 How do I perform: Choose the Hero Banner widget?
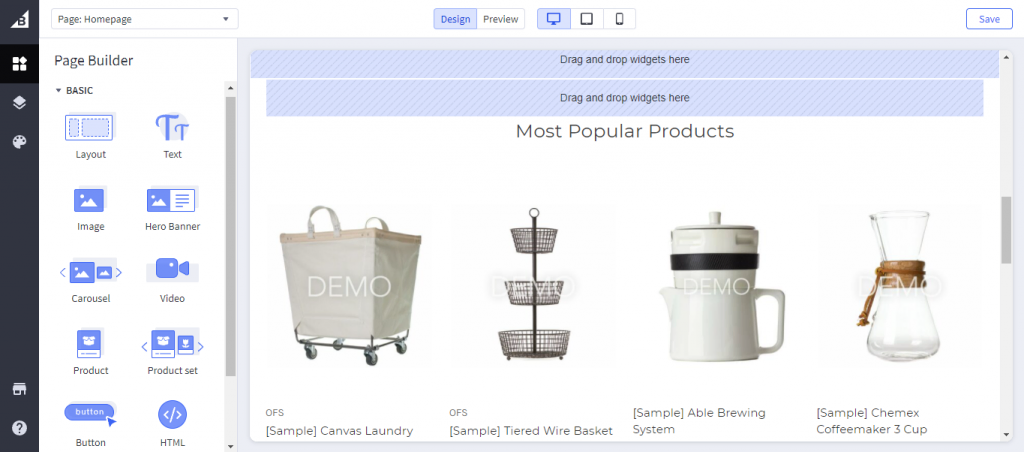click(x=172, y=208)
